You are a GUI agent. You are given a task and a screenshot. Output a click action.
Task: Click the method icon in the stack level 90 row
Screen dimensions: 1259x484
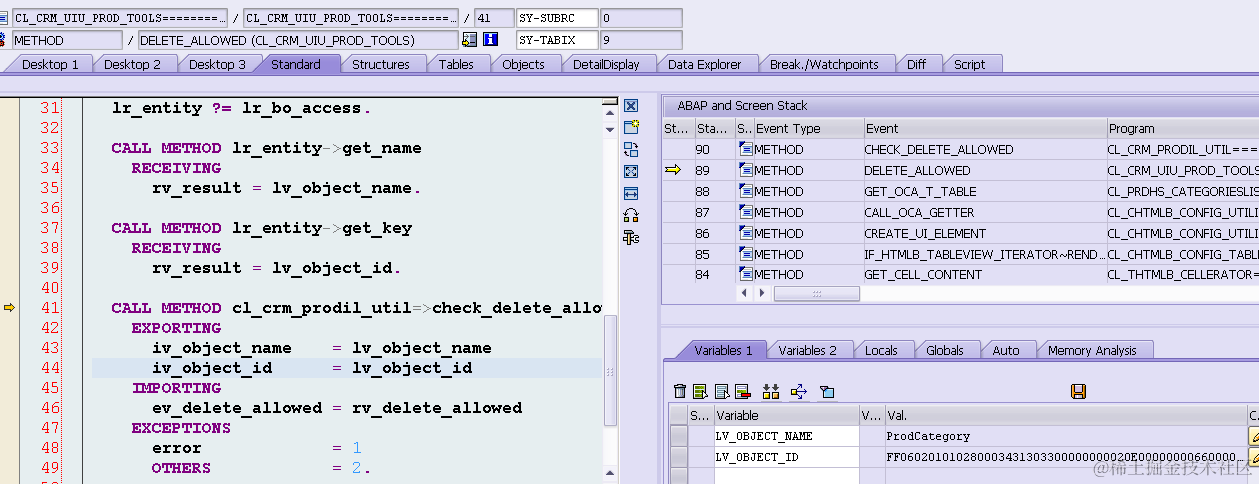click(745, 149)
